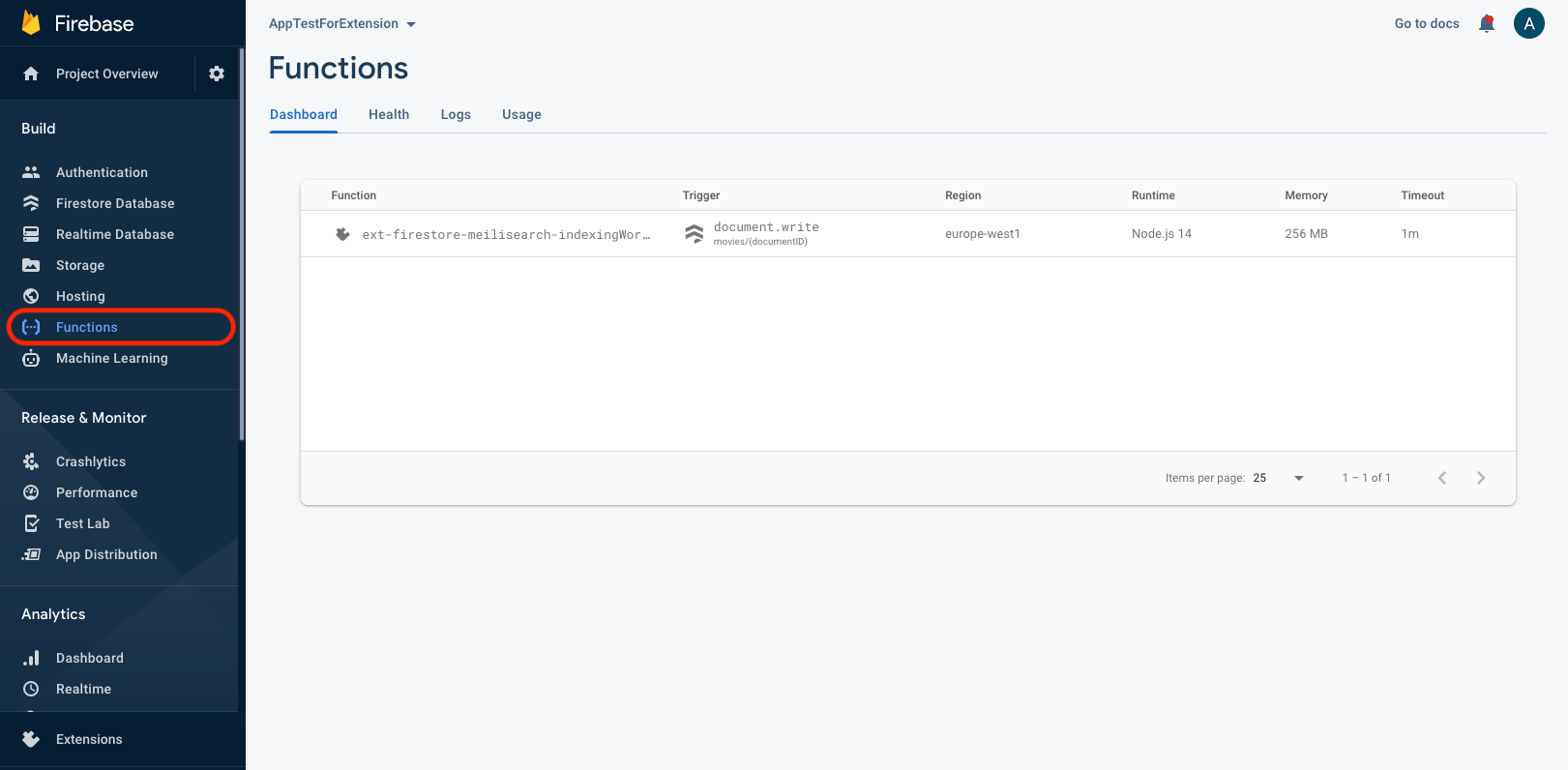Open Realtime Database section
Screen dimensions: 1568x770
point(115,234)
